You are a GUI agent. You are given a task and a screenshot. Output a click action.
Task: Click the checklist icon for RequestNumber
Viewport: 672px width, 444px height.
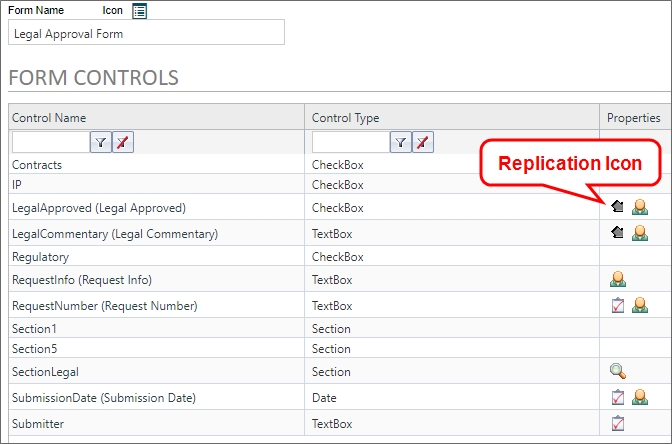click(618, 305)
